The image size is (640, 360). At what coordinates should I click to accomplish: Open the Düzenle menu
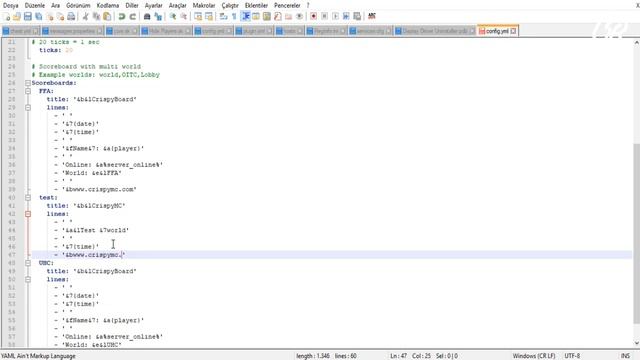tap(35, 5)
